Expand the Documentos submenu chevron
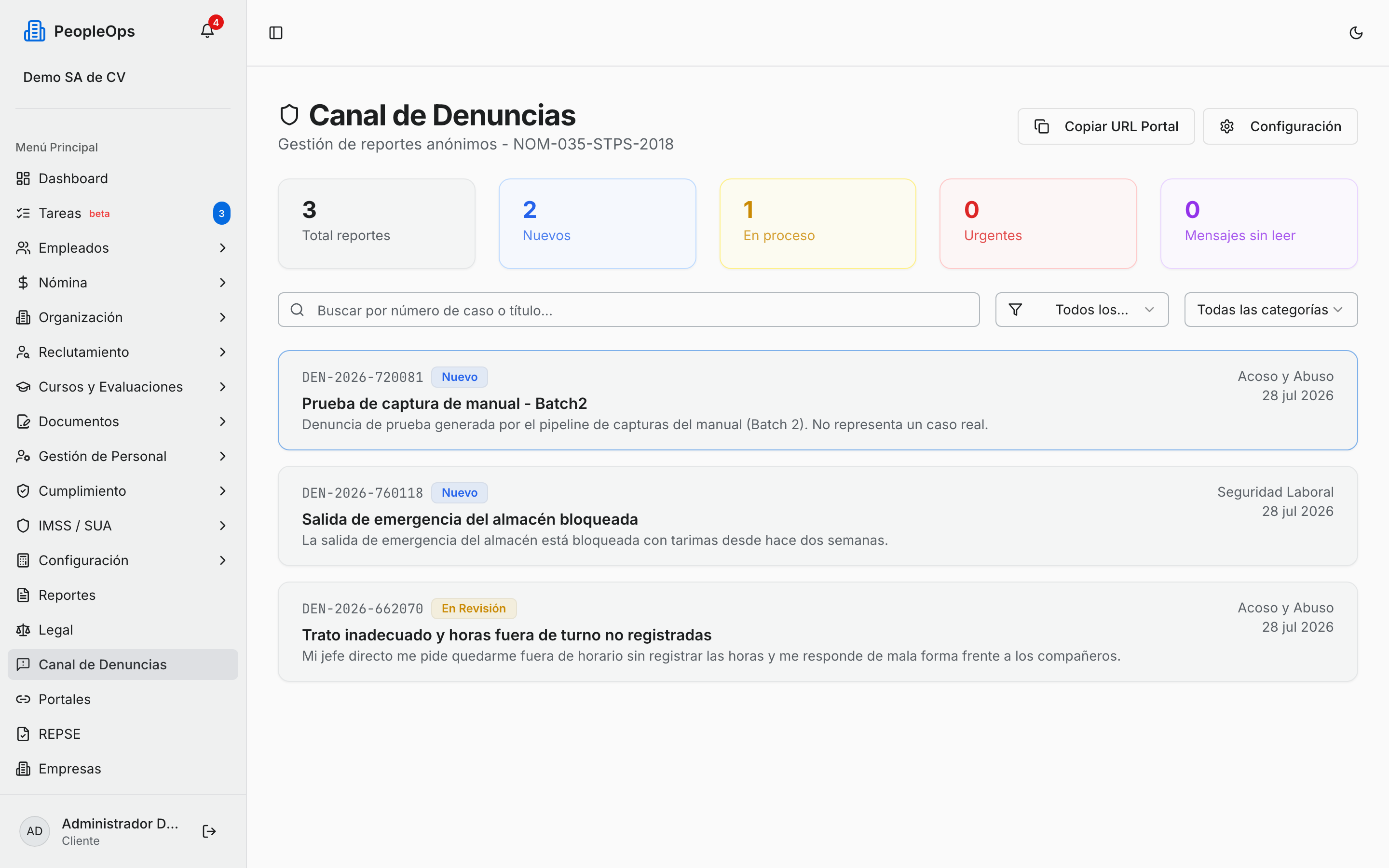1389x868 pixels. 223,421
